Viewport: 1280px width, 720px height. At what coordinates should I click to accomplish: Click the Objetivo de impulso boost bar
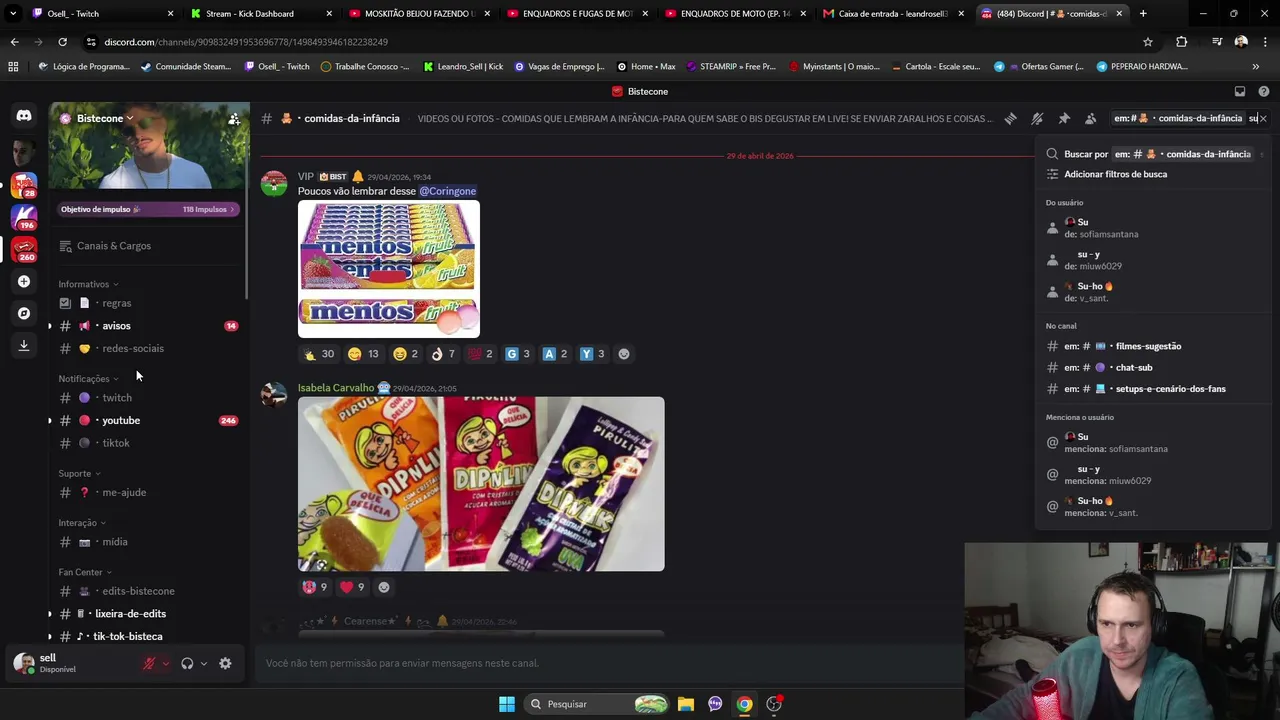(148, 210)
